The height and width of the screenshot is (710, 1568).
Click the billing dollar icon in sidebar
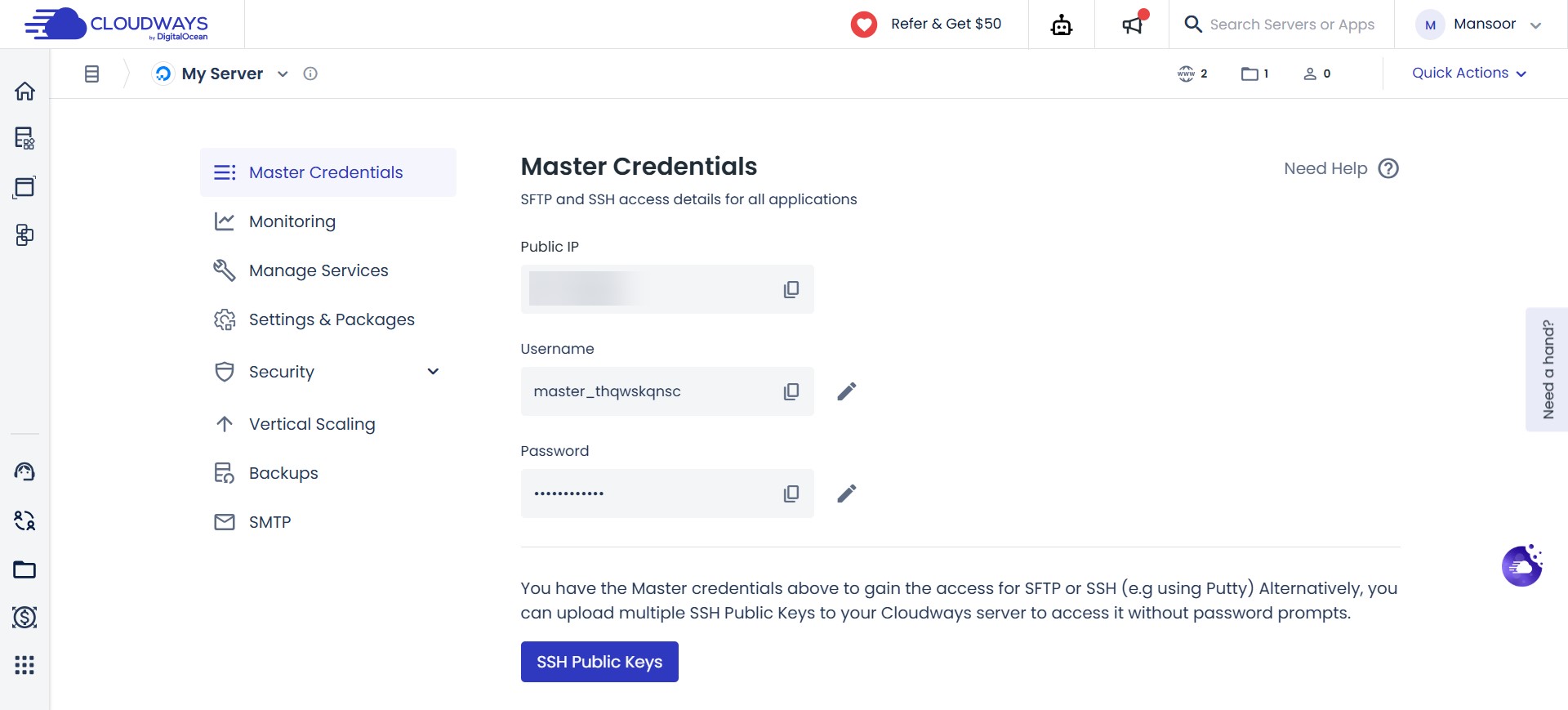pos(24,618)
